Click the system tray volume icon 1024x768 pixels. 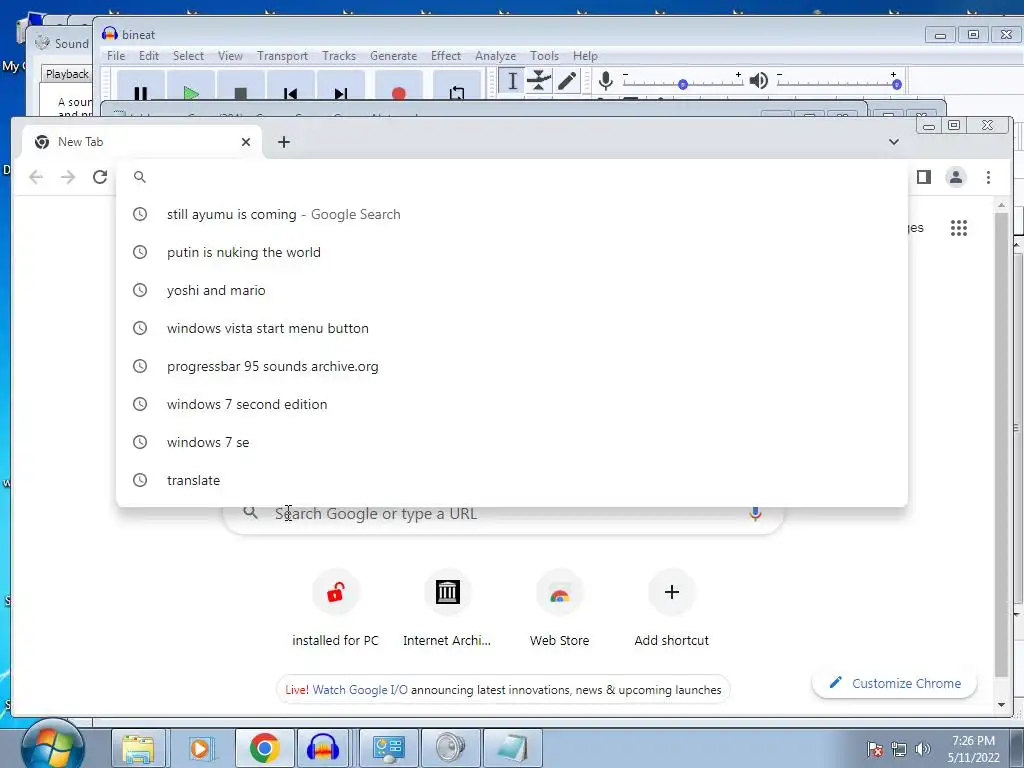[922, 749]
